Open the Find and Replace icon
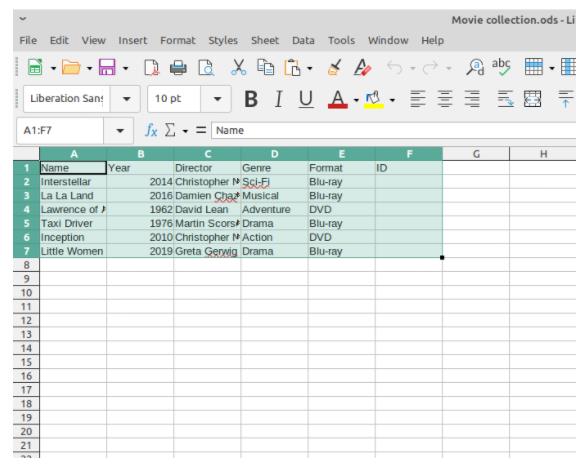Screen dimensions: 585x467 [475, 68]
